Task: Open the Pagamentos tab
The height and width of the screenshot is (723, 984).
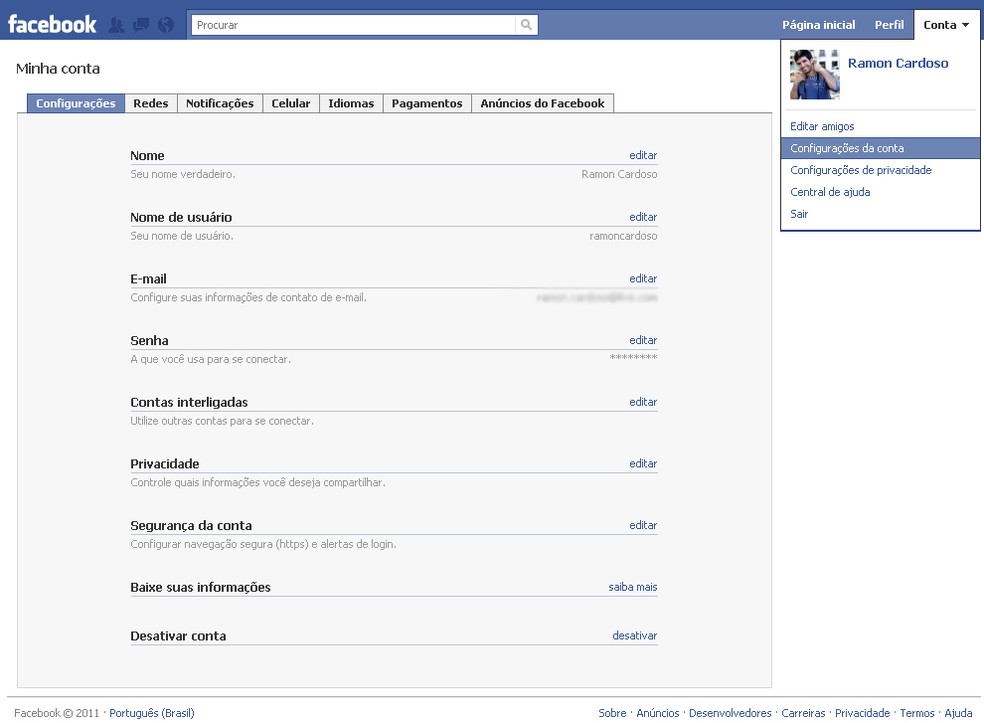Action: coord(427,102)
